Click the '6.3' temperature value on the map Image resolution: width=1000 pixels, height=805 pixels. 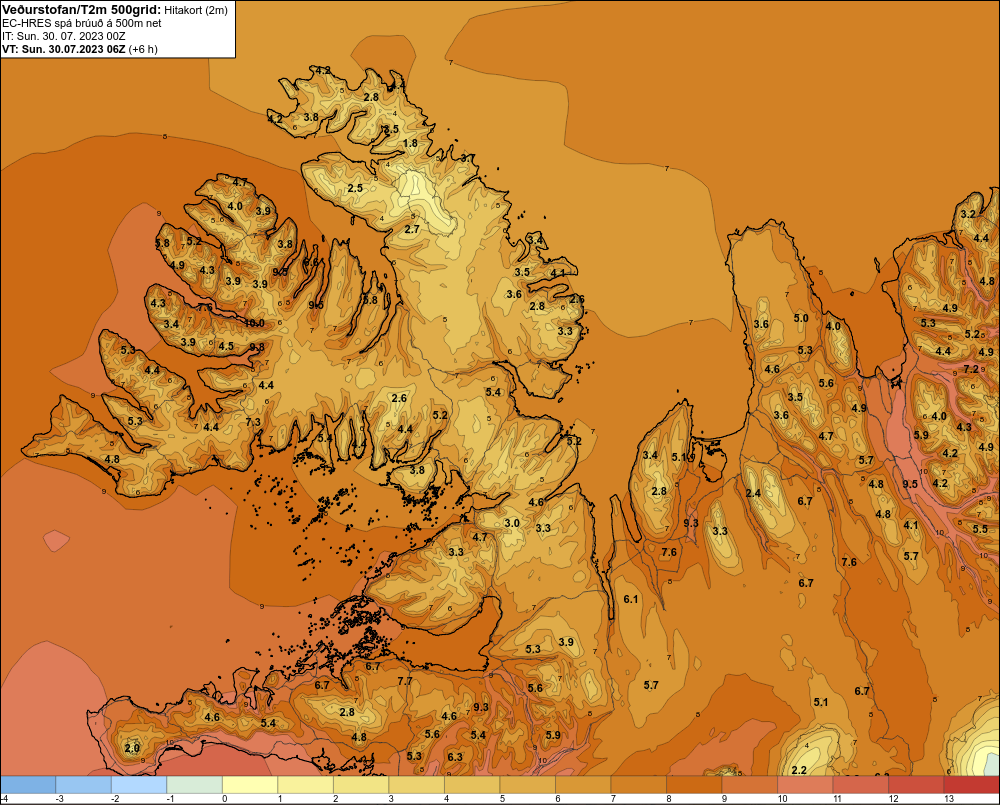455,757
